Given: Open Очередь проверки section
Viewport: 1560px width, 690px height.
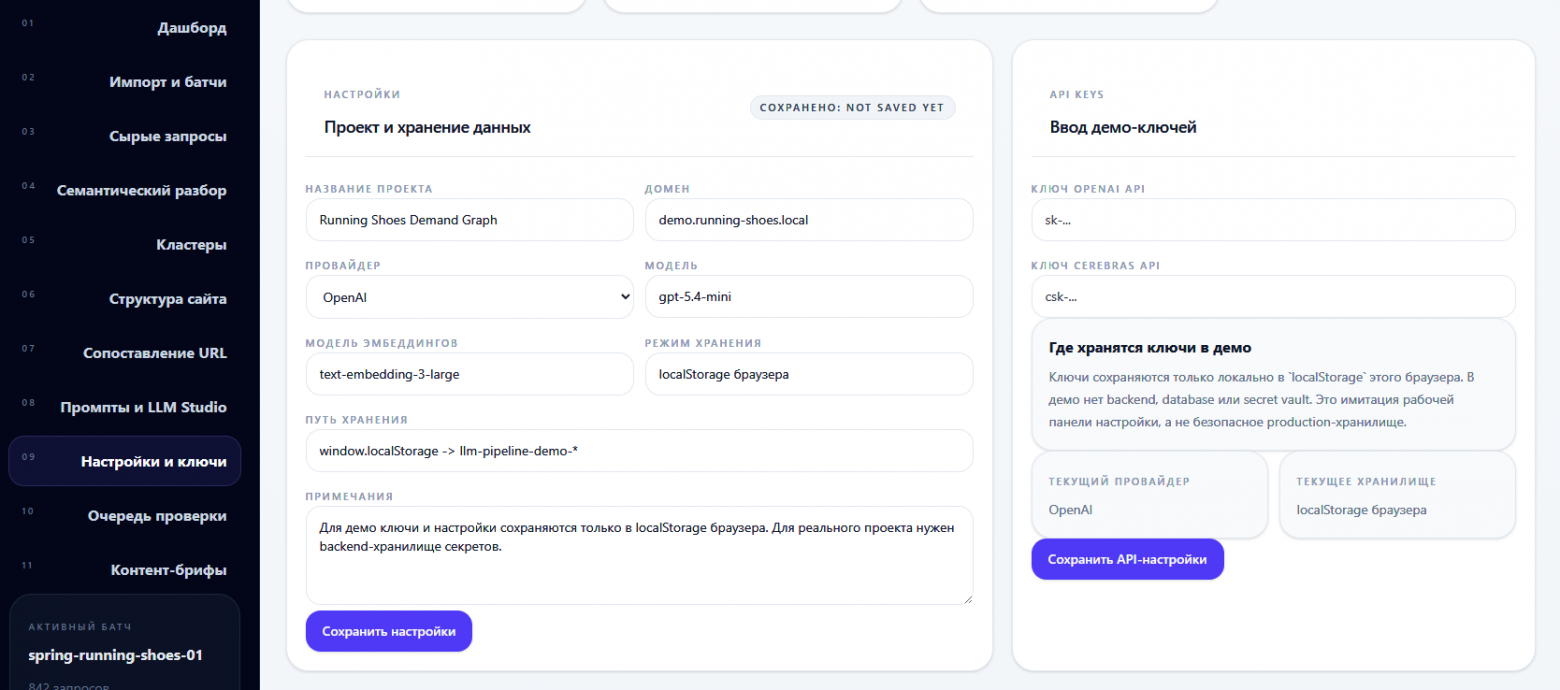Looking at the screenshot, I should [x=156, y=516].
